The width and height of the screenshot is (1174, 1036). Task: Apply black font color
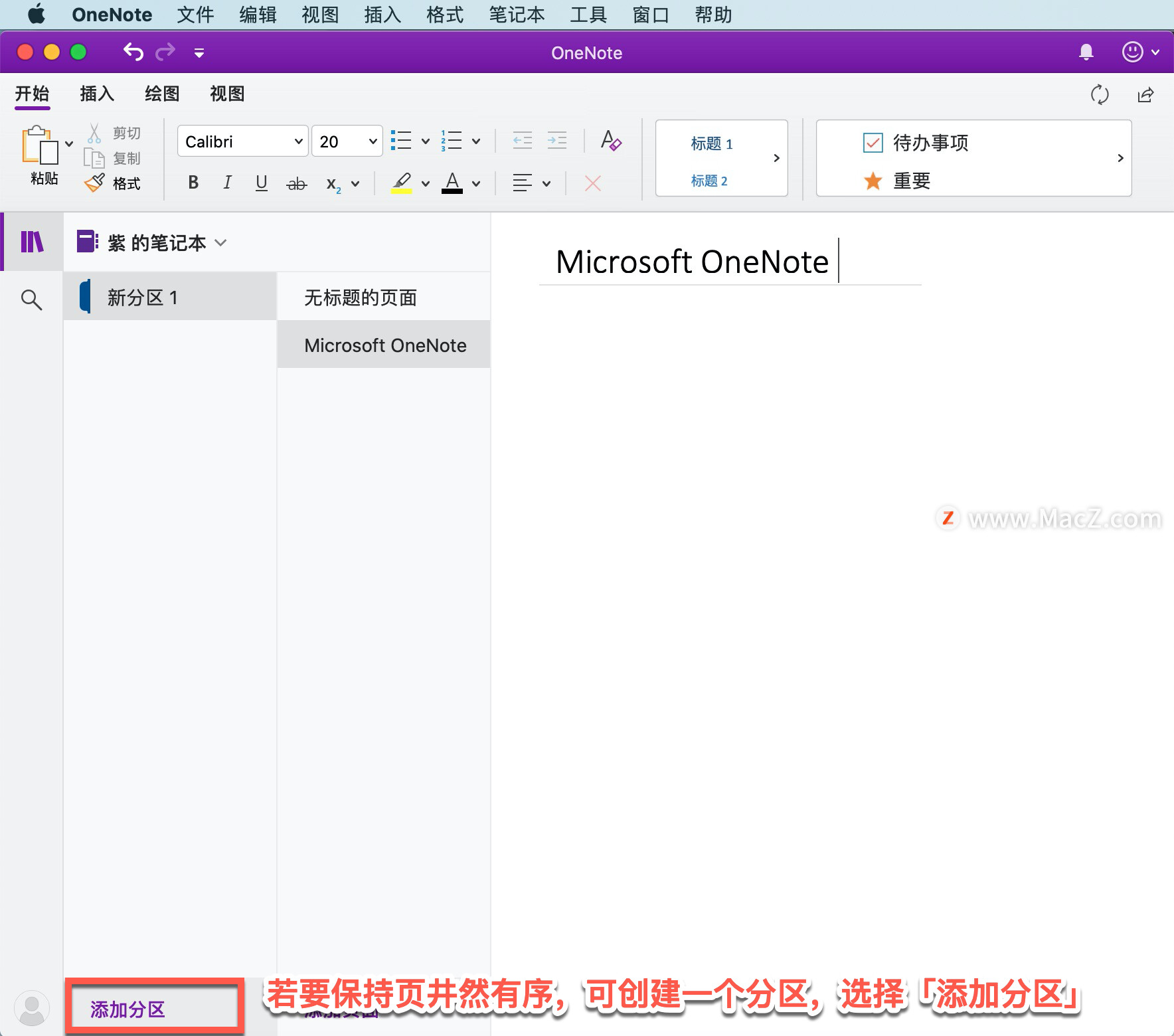pyautogui.click(x=452, y=183)
